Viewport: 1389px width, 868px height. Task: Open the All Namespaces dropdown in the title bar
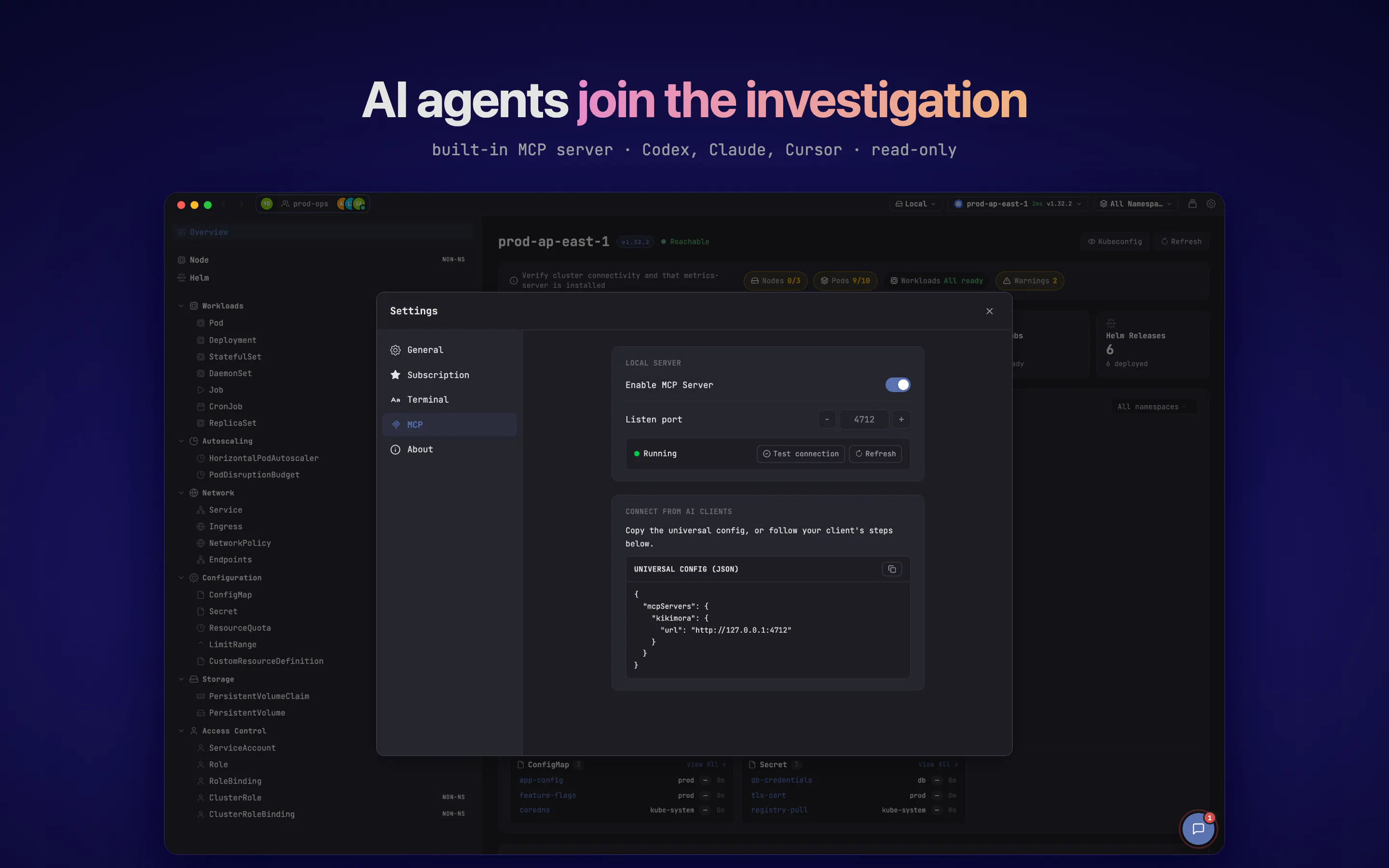pyautogui.click(x=1135, y=204)
